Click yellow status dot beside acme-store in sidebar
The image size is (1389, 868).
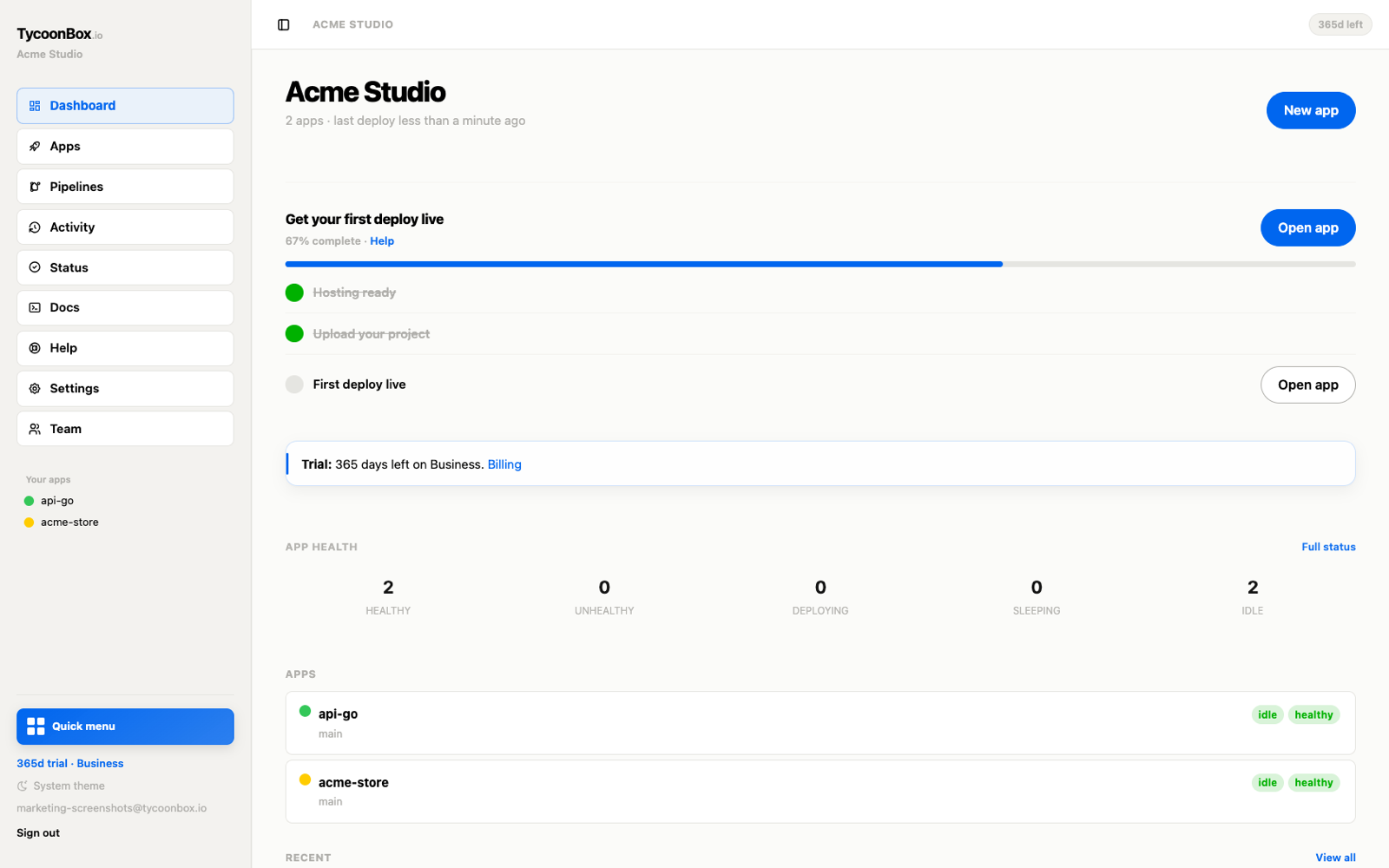coord(29,523)
